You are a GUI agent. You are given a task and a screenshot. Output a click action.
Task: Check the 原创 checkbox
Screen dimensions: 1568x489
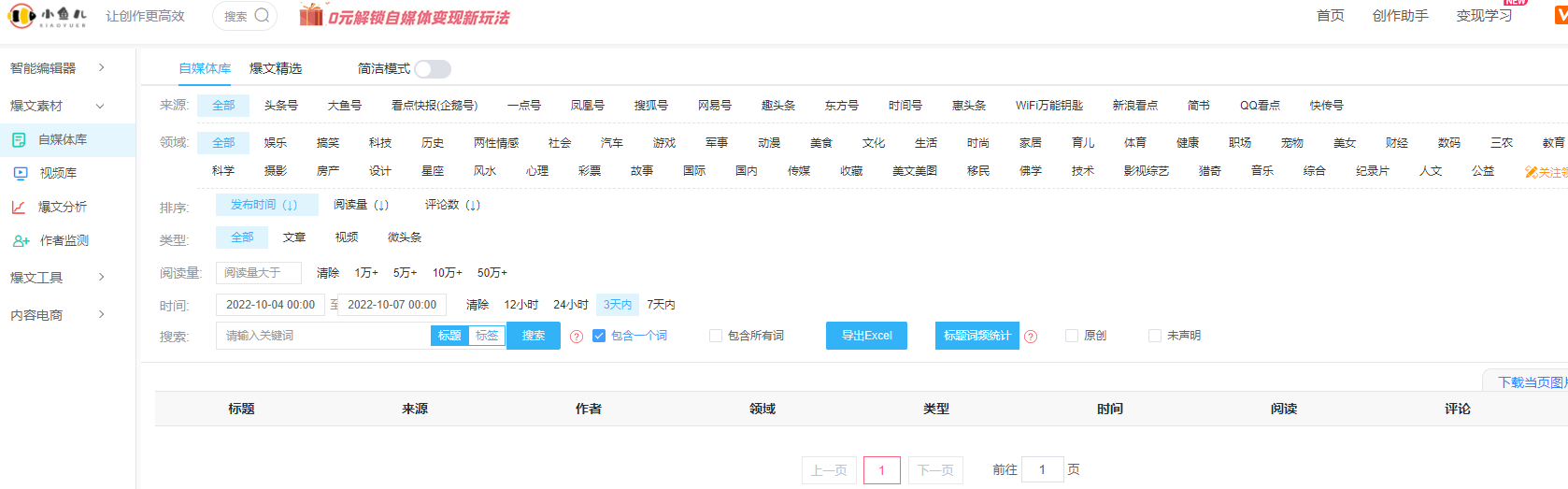click(1072, 336)
